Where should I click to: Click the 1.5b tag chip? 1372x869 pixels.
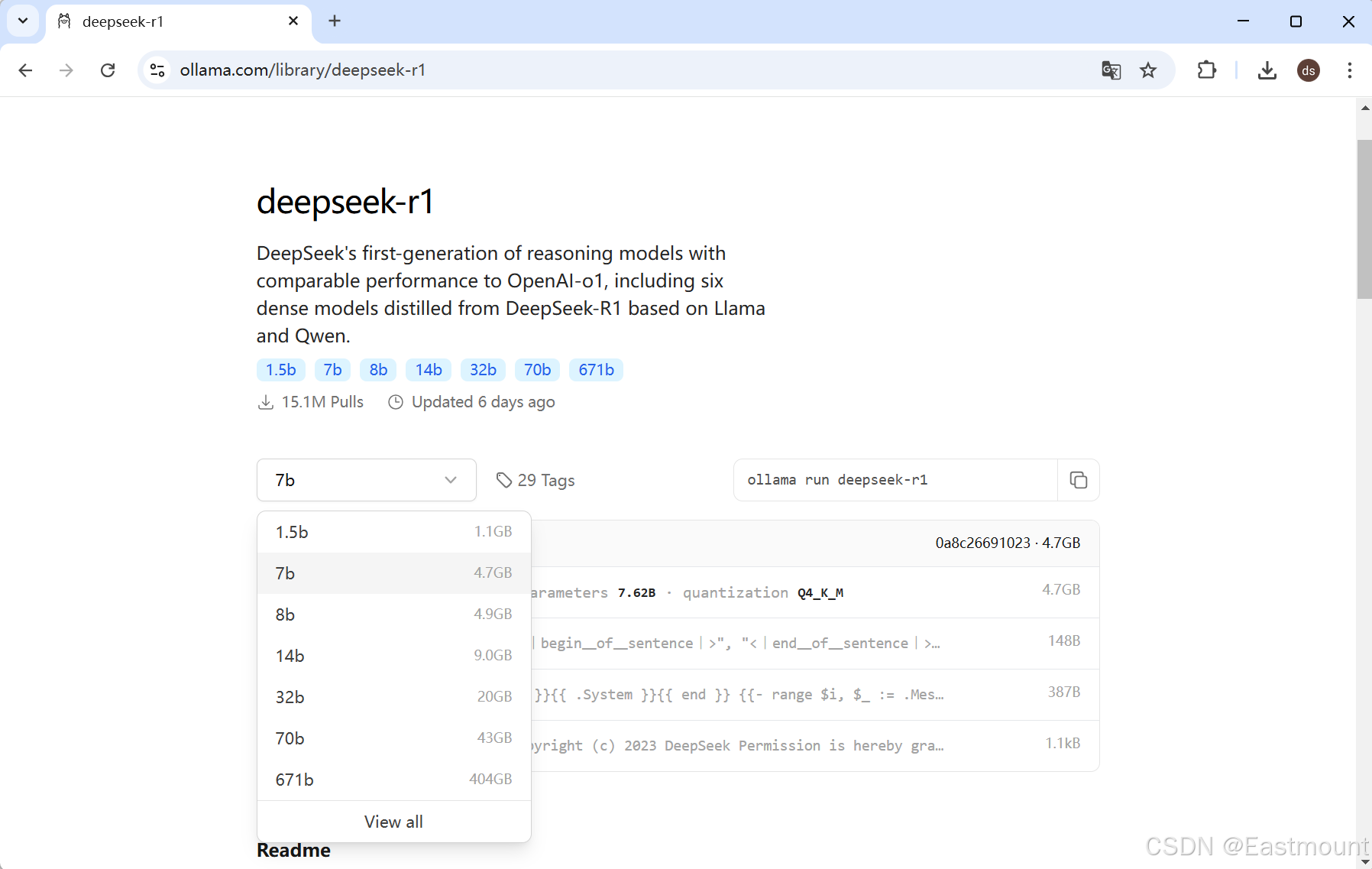(280, 370)
